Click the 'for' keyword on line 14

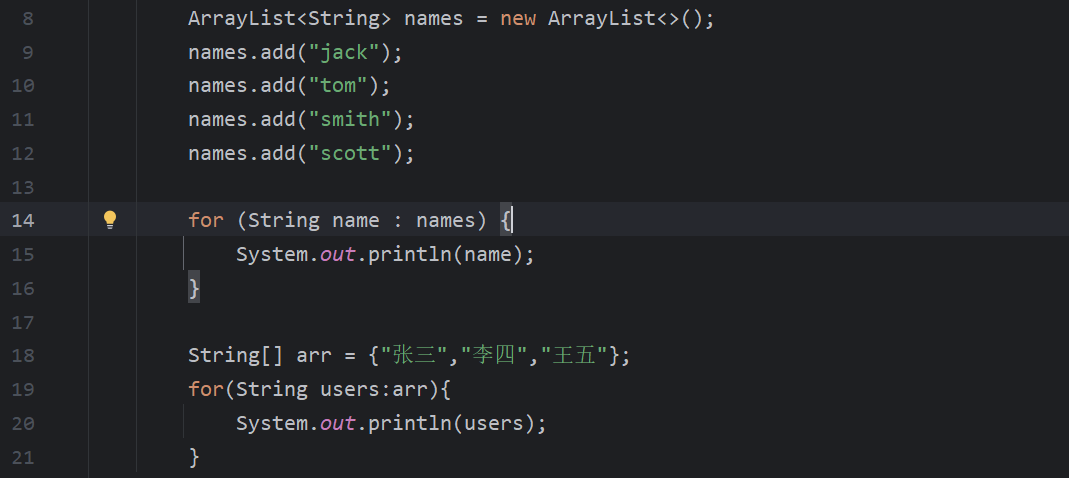(x=206, y=220)
